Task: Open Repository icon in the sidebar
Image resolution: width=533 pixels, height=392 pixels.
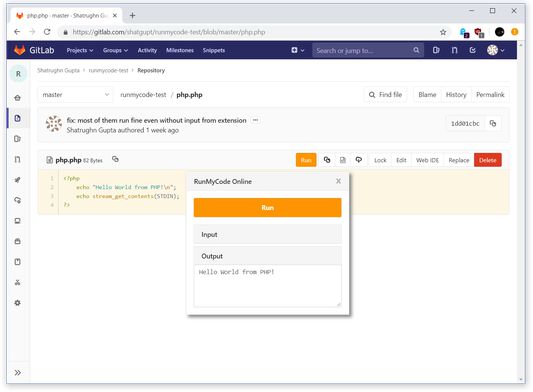Action: [18, 118]
